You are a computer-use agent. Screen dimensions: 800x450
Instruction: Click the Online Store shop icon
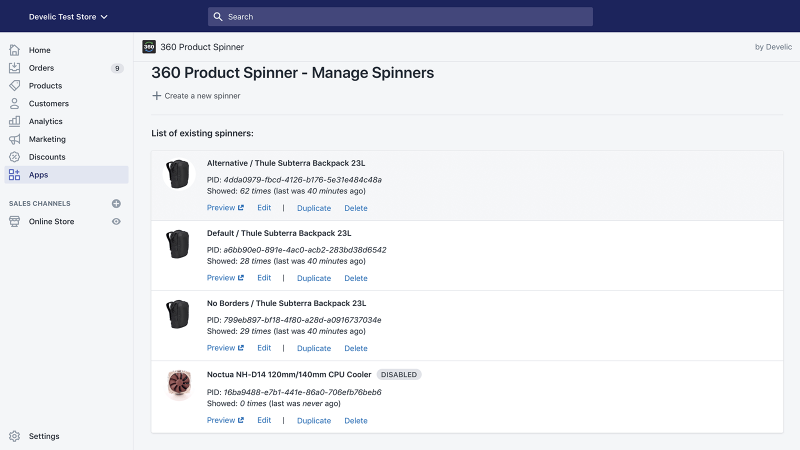pos(14,221)
